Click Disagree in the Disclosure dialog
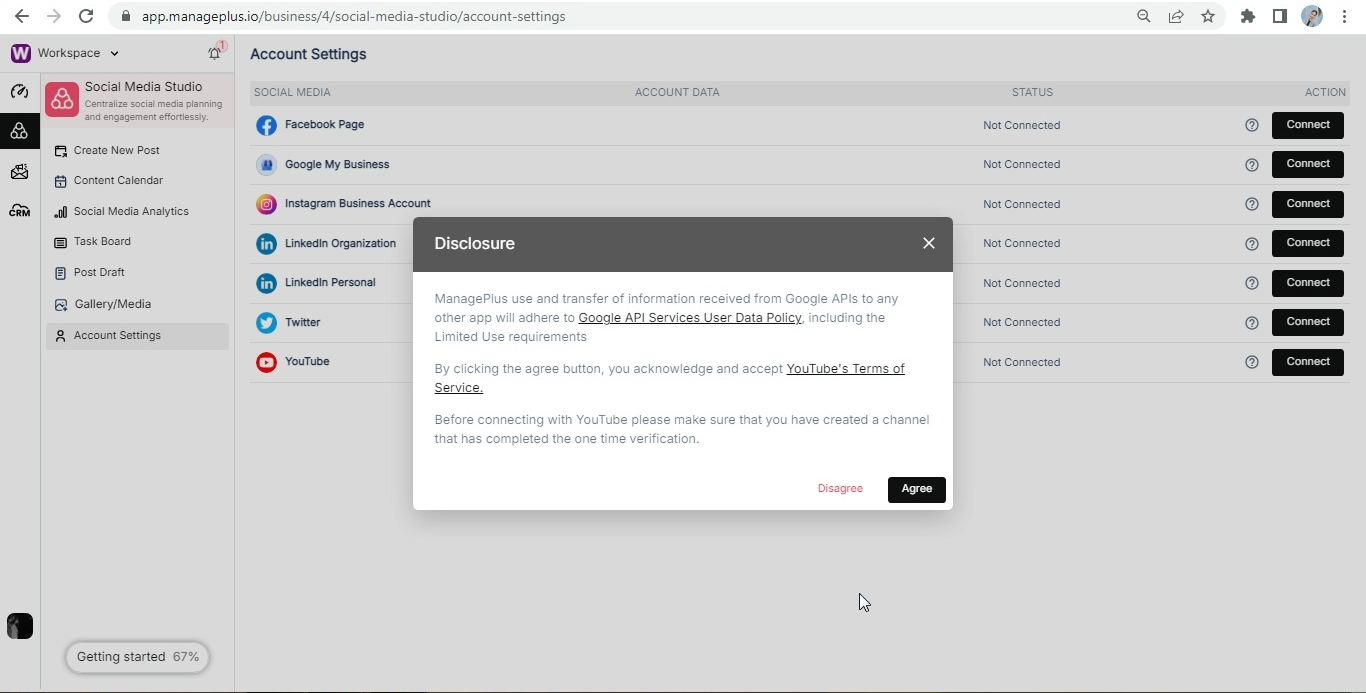The height and width of the screenshot is (693, 1366). [x=840, y=489]
